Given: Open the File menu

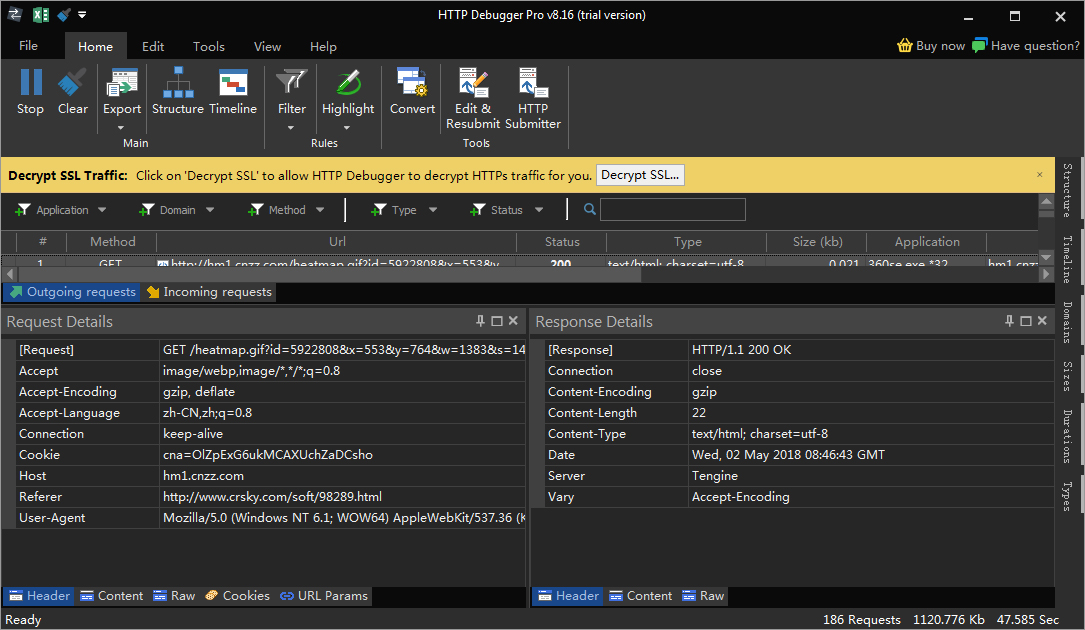Looking at the screenshot, I should pyautogui.click(x=28, y=46).
